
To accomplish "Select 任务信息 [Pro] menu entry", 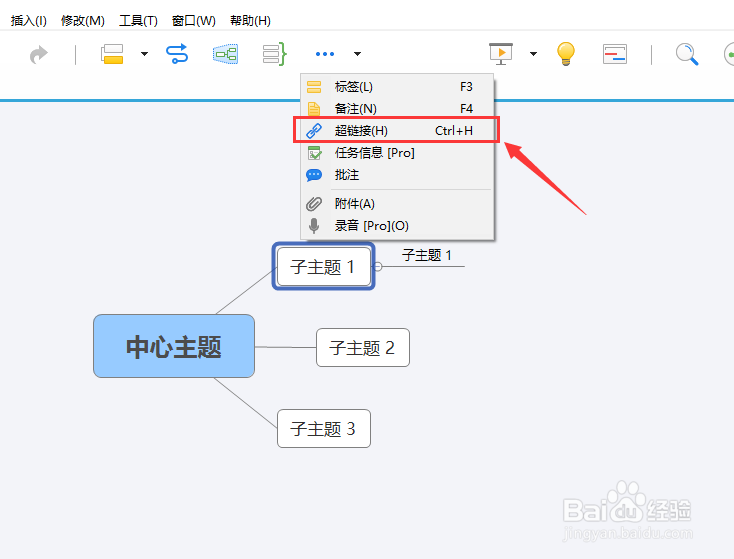I will [397, 153].
